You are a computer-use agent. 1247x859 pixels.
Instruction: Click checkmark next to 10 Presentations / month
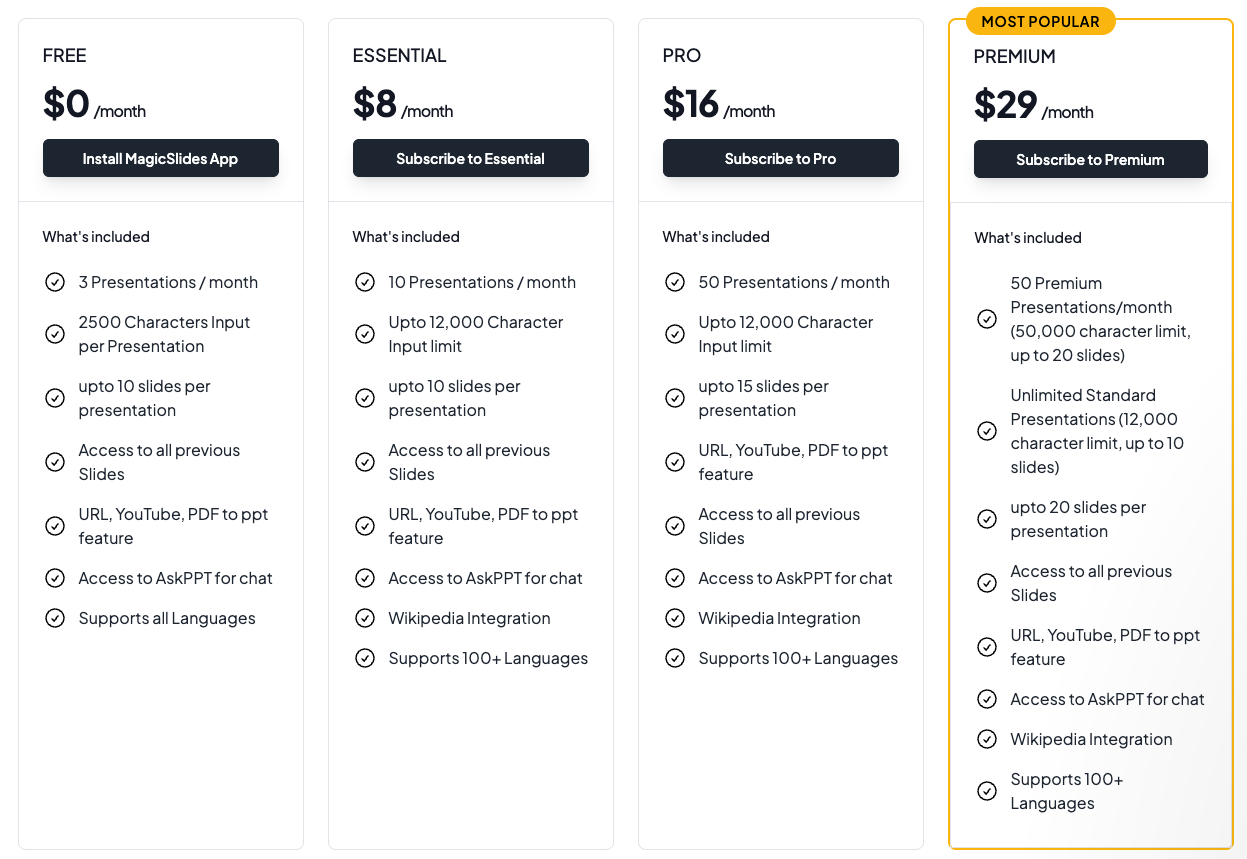tap(365, 282)
